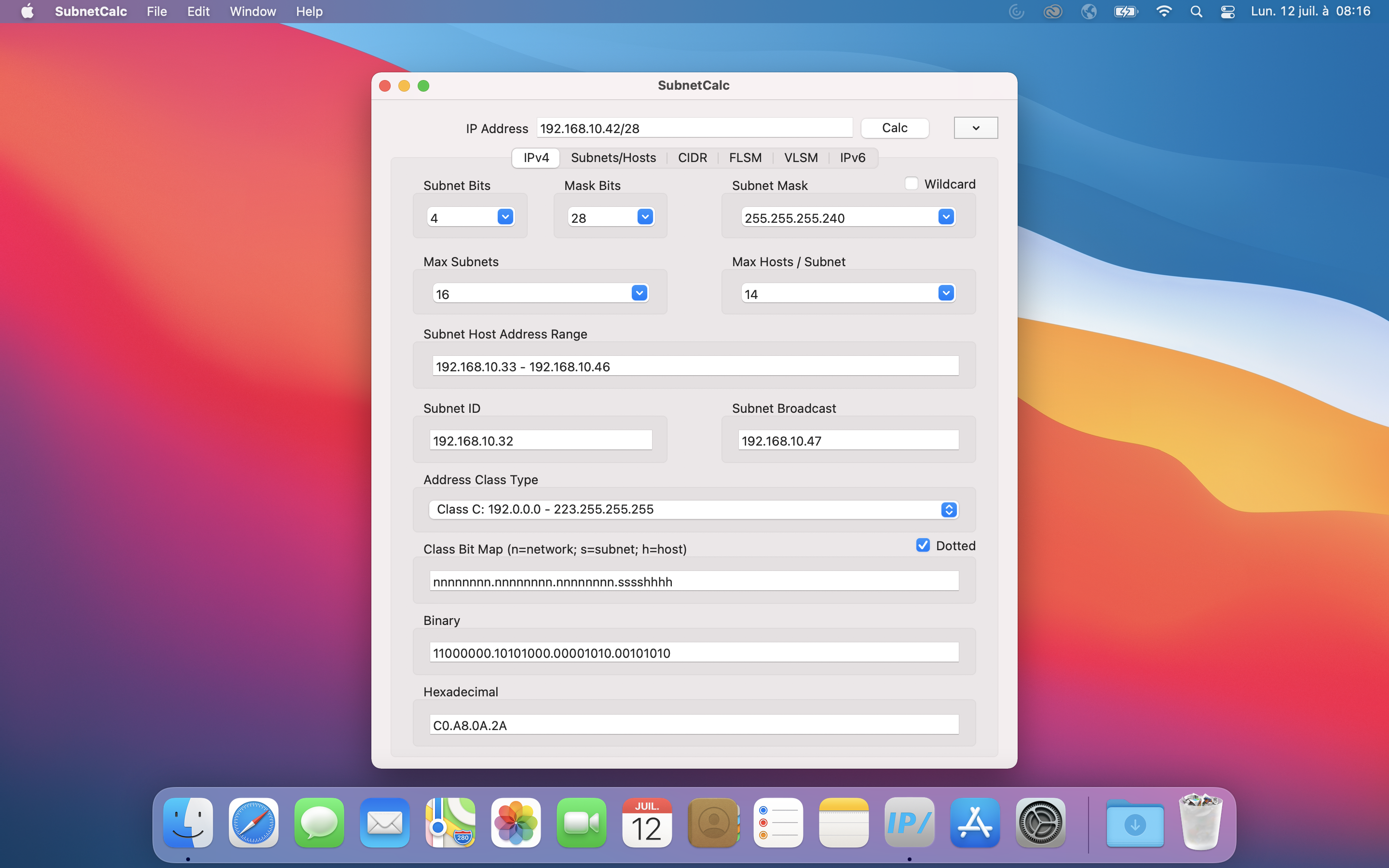Open the Max Subnets dropdown

click(639, 293)
